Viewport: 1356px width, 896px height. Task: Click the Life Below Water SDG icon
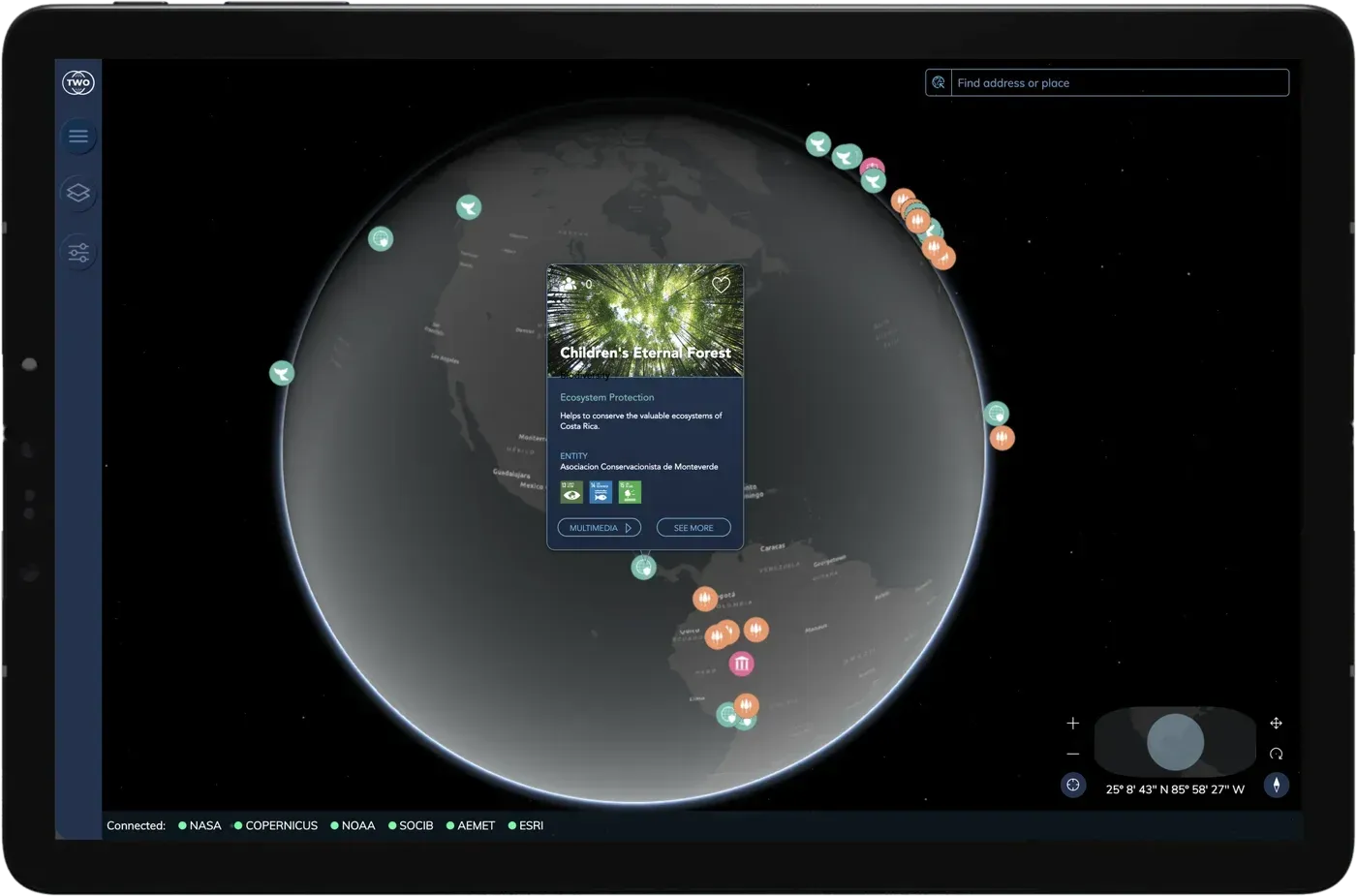601,492
